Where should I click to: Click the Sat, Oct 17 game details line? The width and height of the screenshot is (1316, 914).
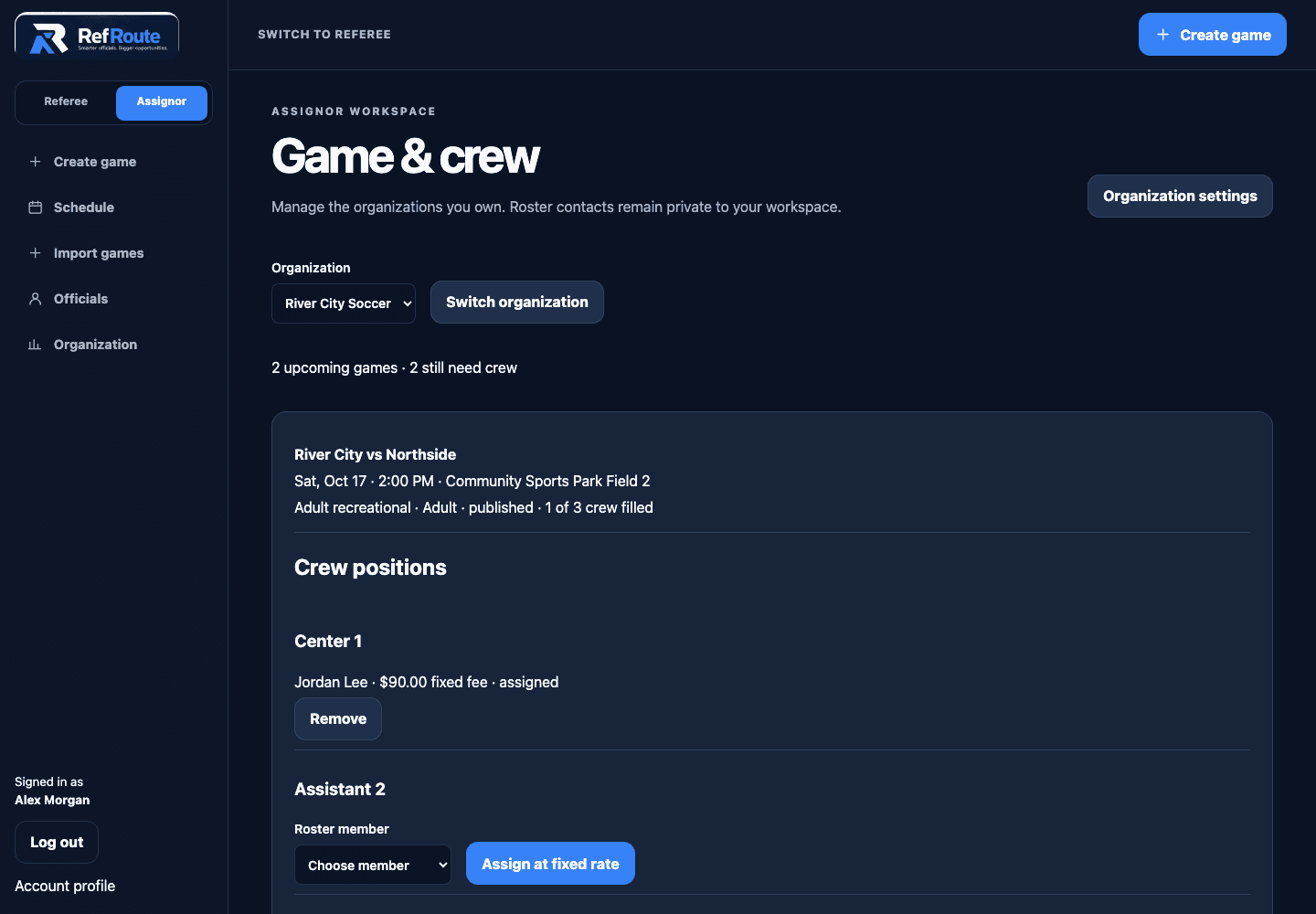tap(472, 481)
